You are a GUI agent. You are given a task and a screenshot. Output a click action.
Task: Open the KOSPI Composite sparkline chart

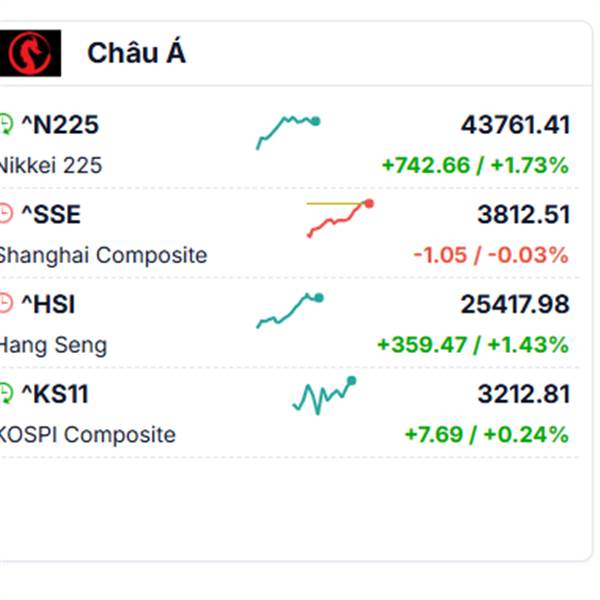coord(324,396)
